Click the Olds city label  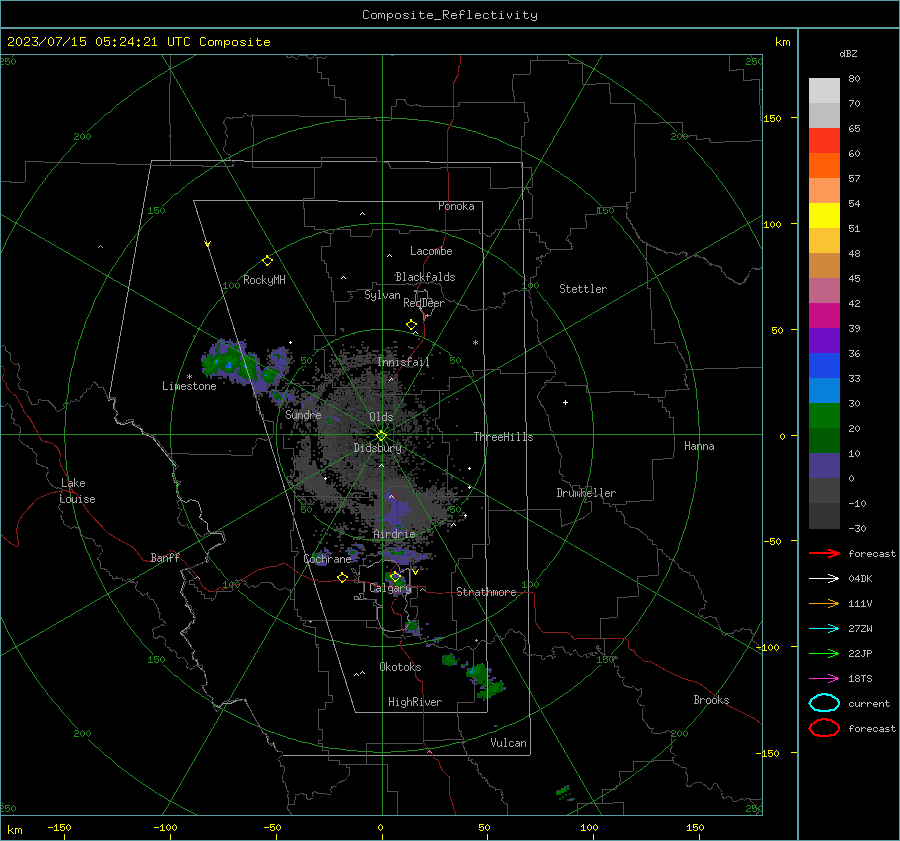(381, 416)
